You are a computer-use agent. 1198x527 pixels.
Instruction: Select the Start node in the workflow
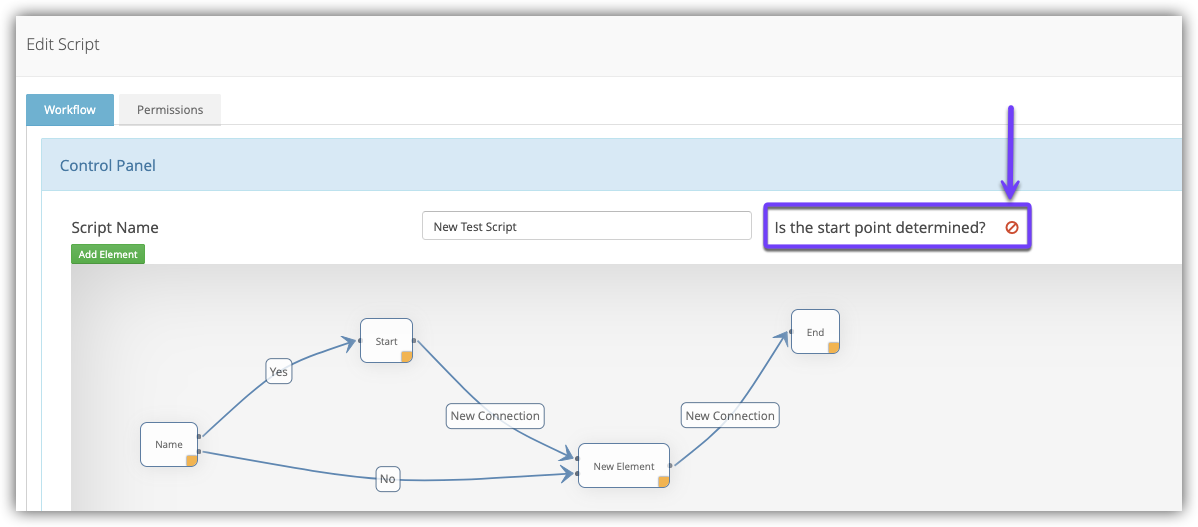pyautogui.click(x=385, y=341)
